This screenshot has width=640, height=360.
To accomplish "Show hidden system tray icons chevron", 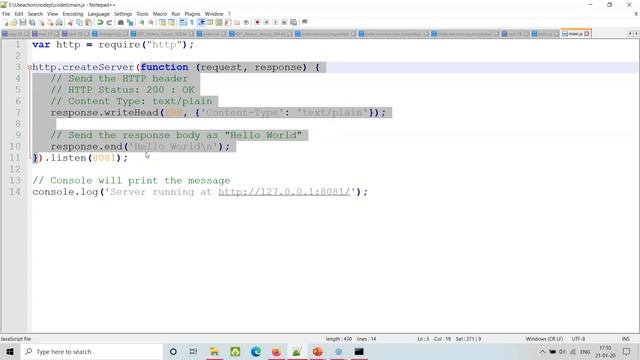I will pyautogui.click(x=542, y=351).
